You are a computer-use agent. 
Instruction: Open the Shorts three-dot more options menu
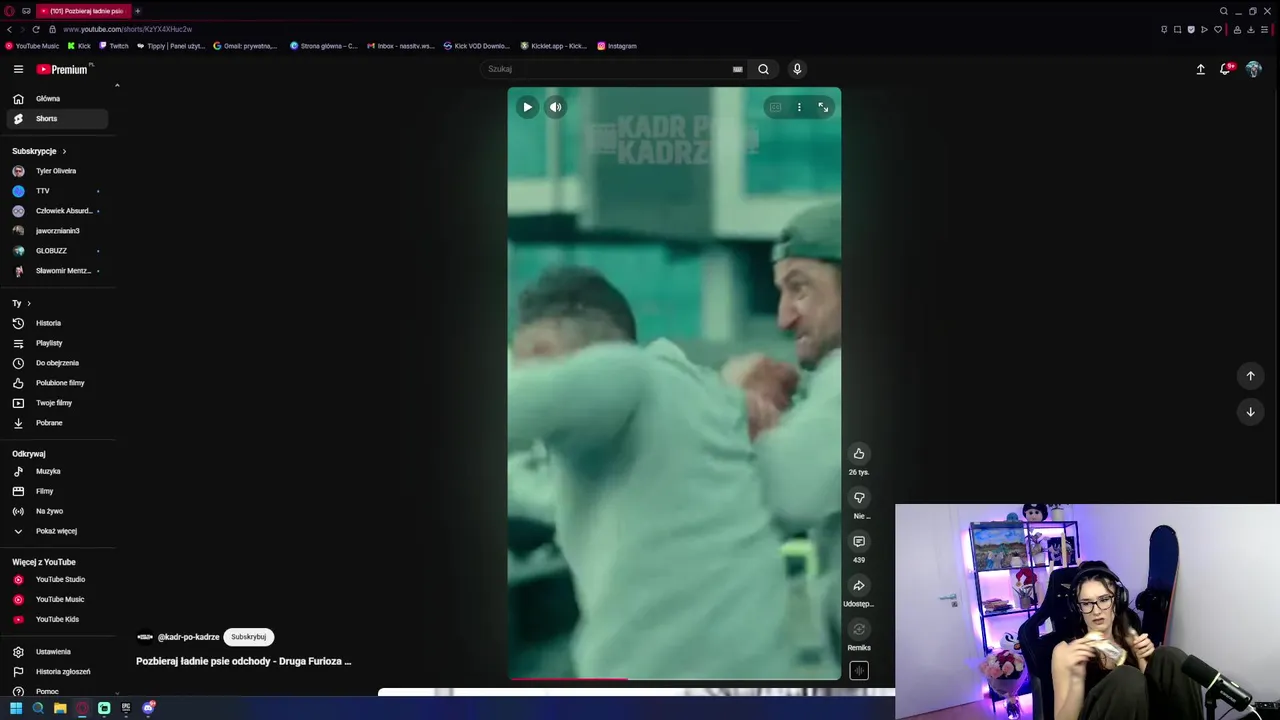pyautogui.click(x=799, y=107)
